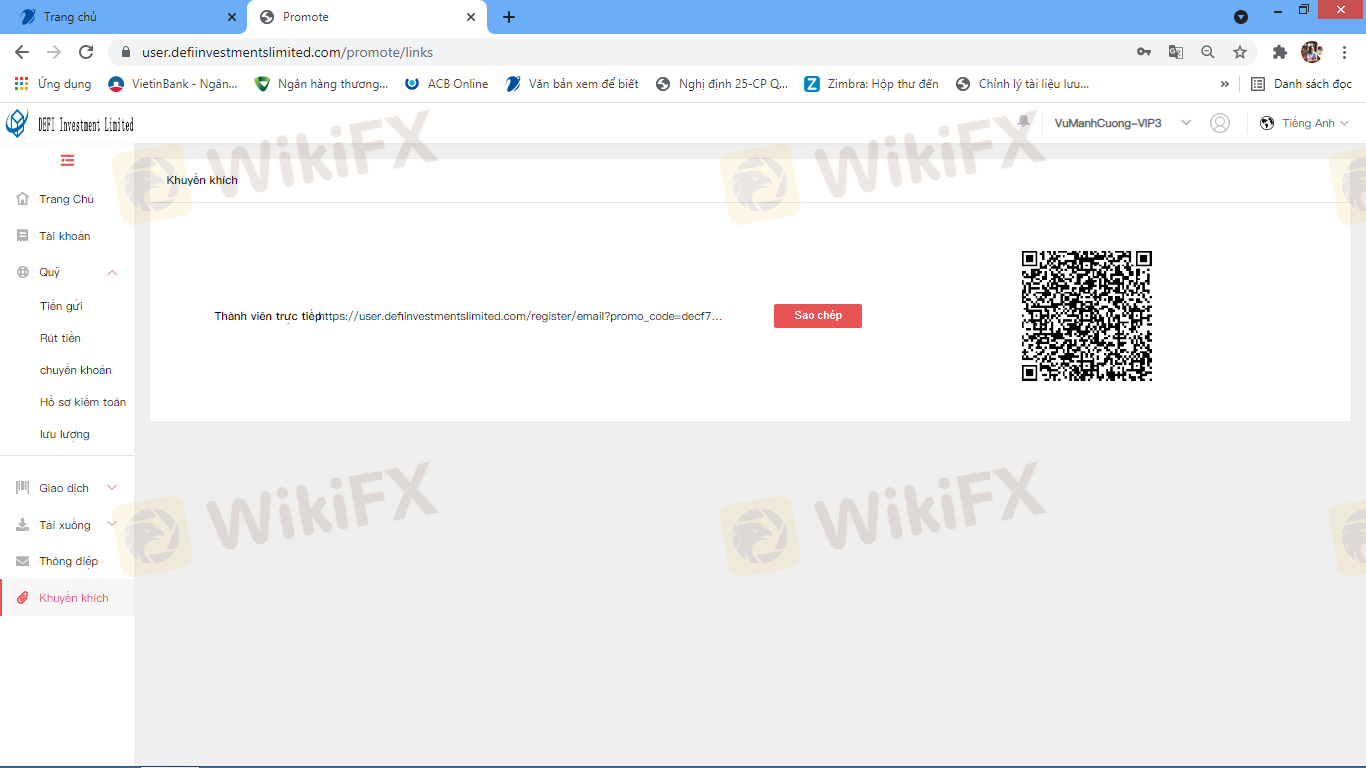Screen dimensions: 1366x768
Task: Open lưu lượng under Quỹ
Action: pos(66,434)
